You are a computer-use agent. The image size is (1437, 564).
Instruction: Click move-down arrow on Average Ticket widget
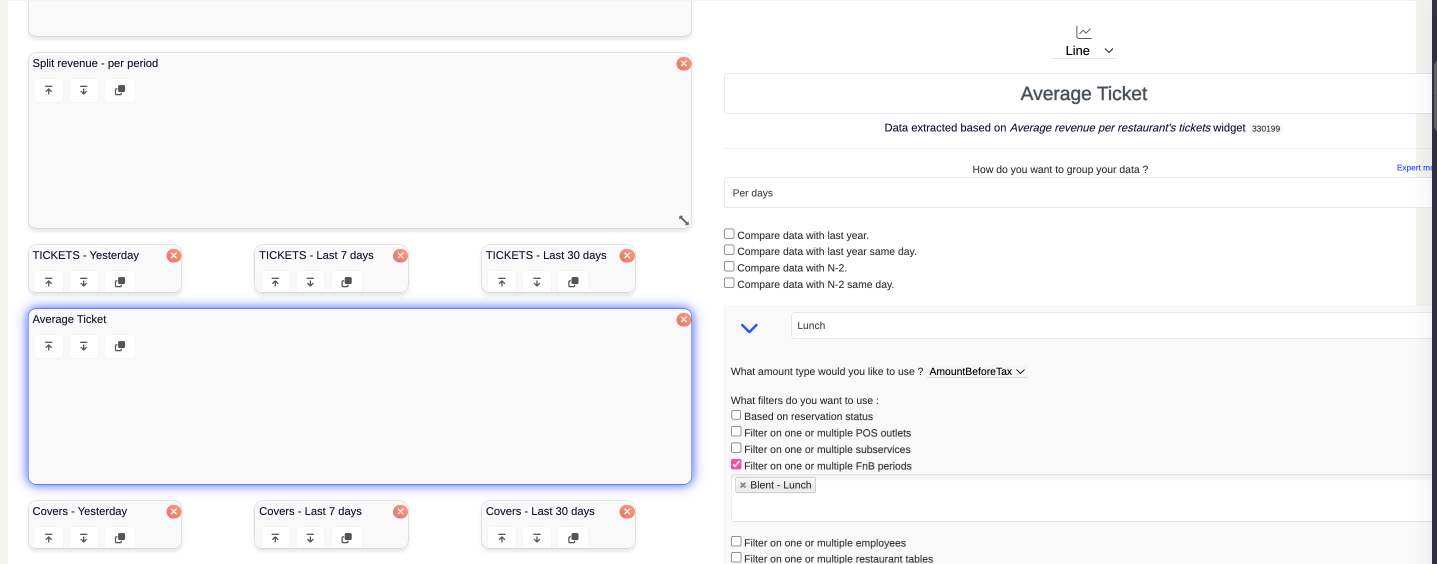click(x=84, y=346)
